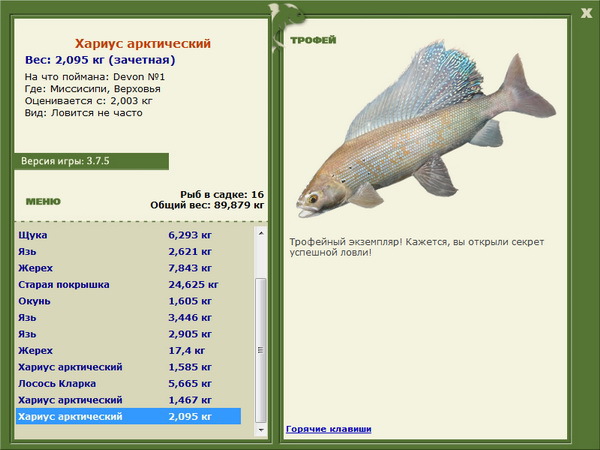
Task: Click the scrollbar up arrow in fish list
Action: tap(261, 233)
